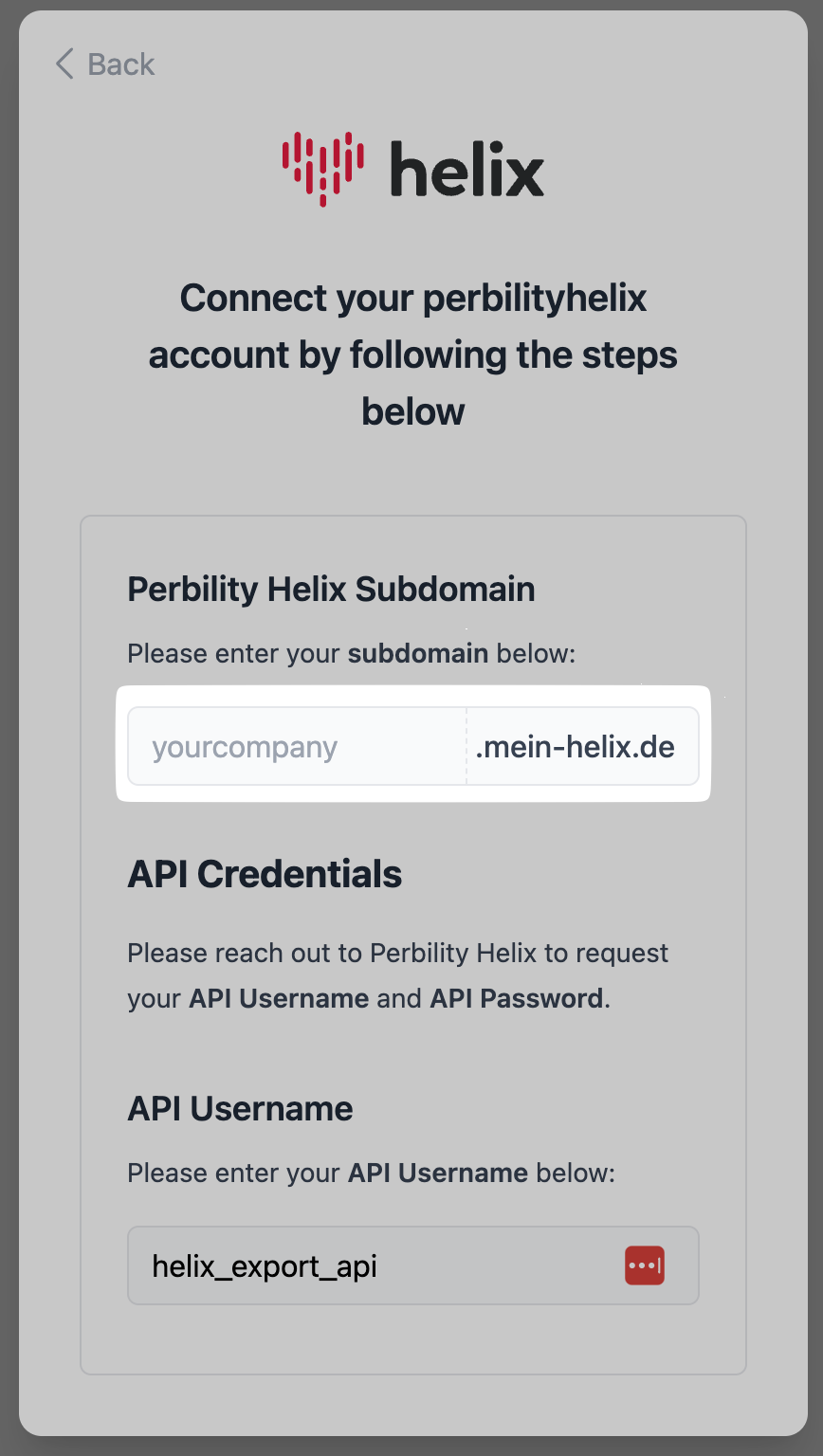Click the red helix heart logo

coord(322,168)
